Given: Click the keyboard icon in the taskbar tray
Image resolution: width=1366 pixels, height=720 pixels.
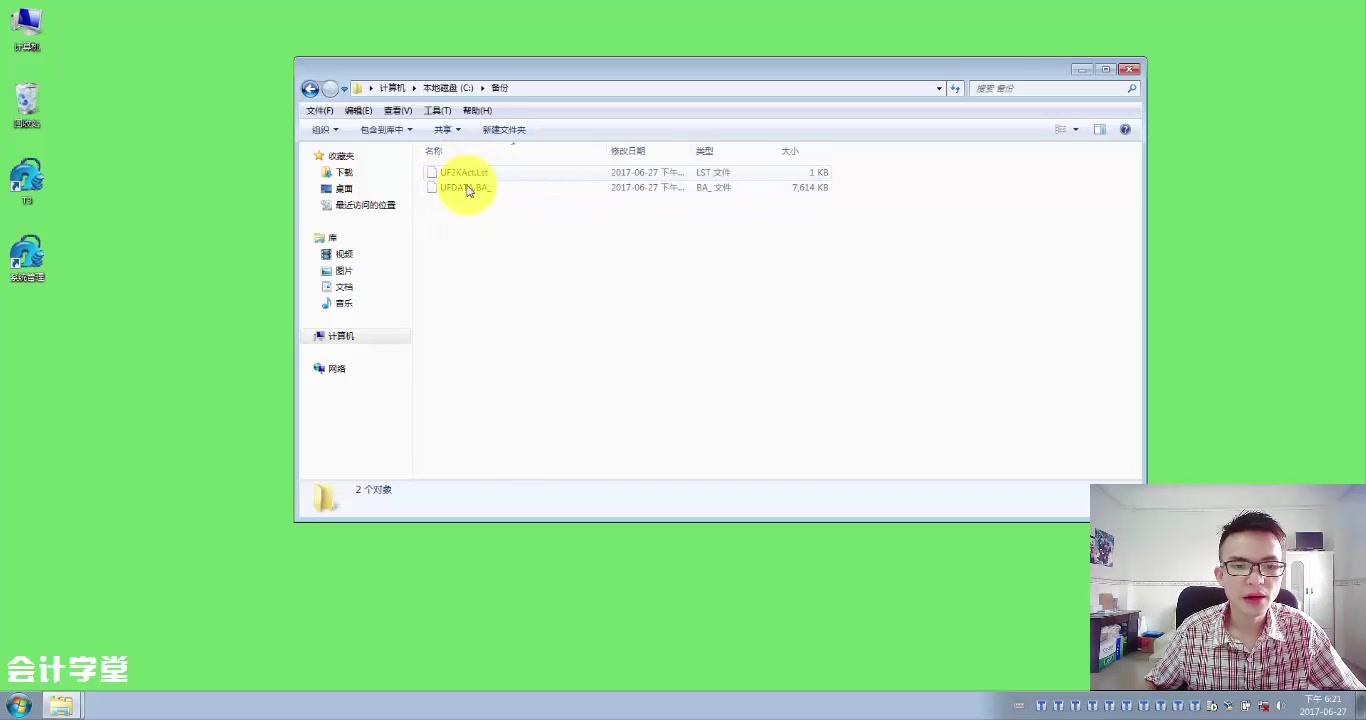Looking at the screenshot, I should (1017, 706).
